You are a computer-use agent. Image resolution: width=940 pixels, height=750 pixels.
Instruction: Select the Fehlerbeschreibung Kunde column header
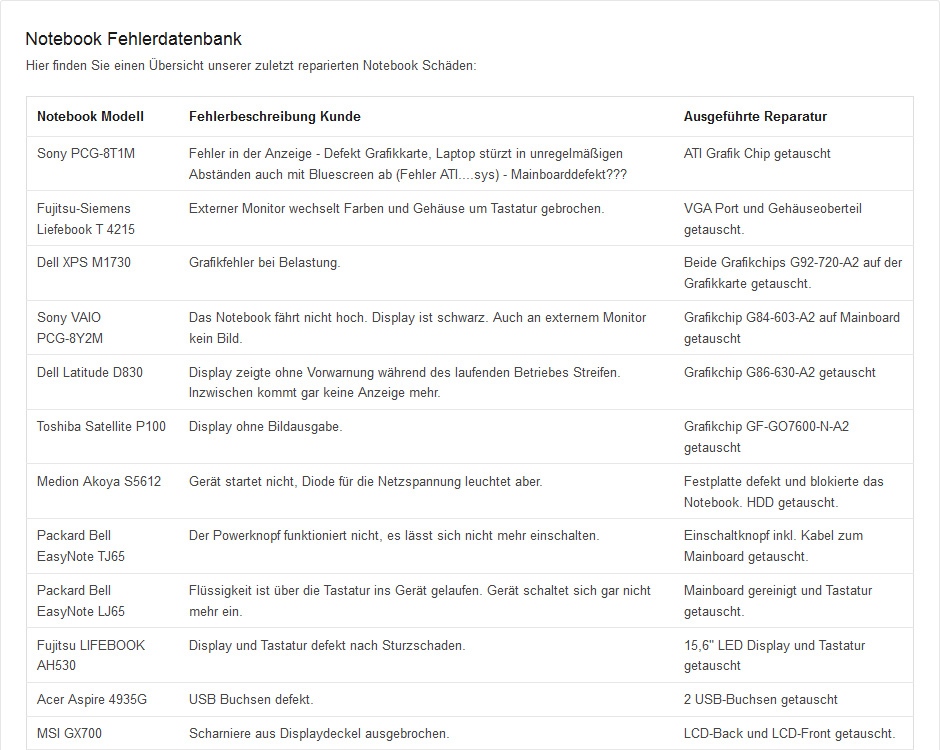click(x=275, y=116)
